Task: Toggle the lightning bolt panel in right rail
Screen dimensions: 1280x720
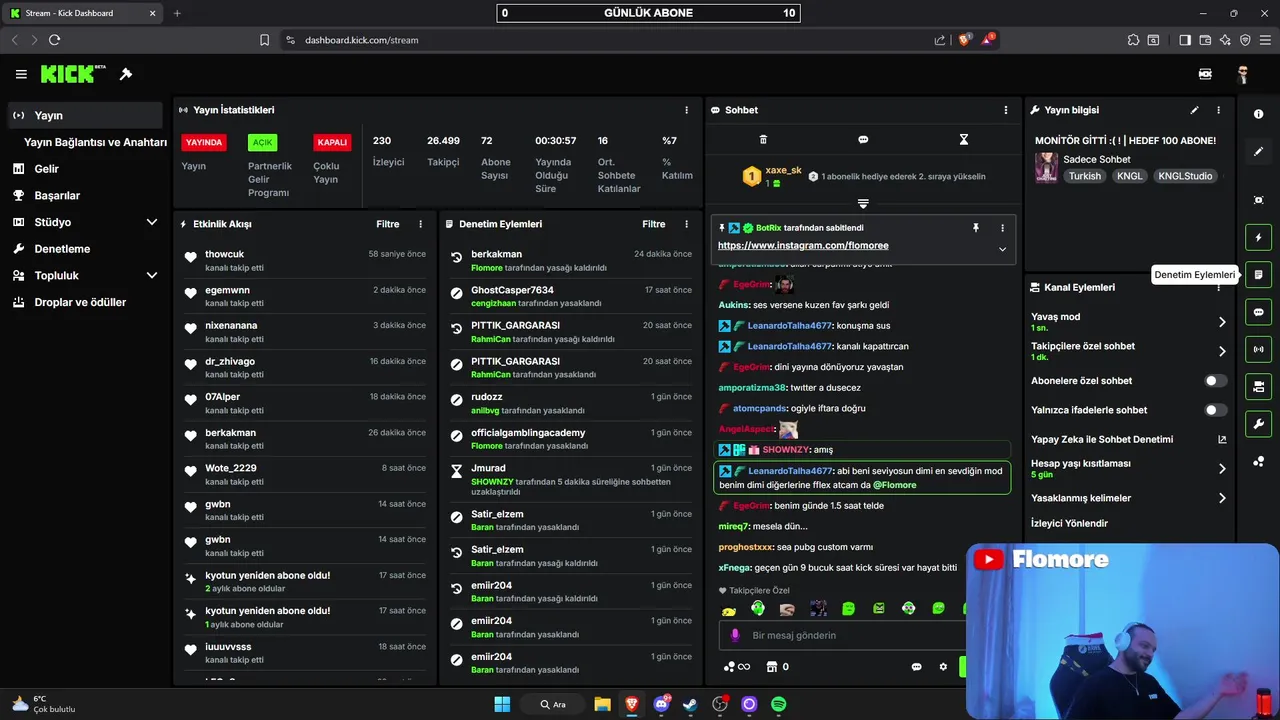Action: (1258, 238)
